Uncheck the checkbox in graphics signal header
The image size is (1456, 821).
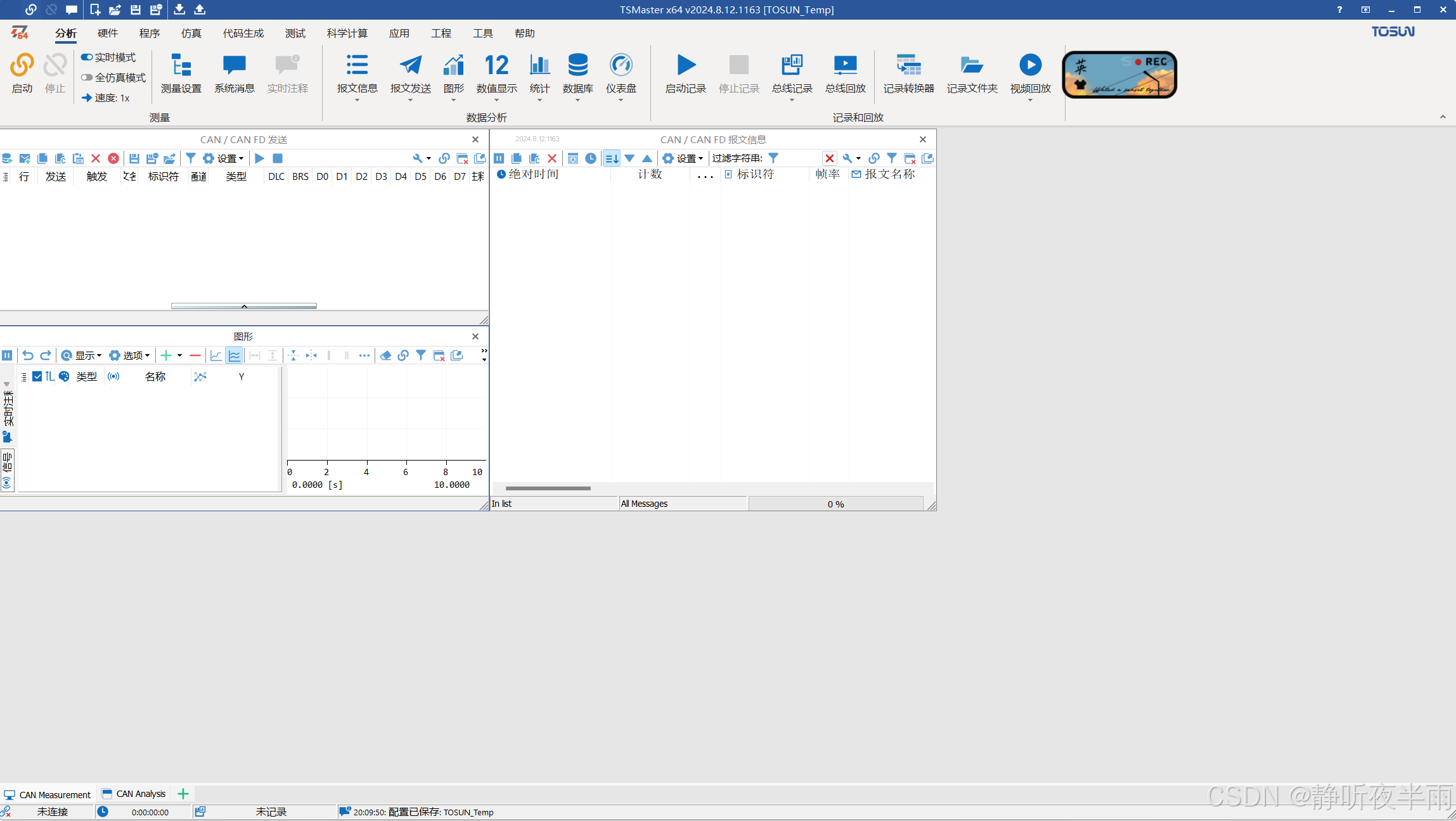[x=37, y=376]
